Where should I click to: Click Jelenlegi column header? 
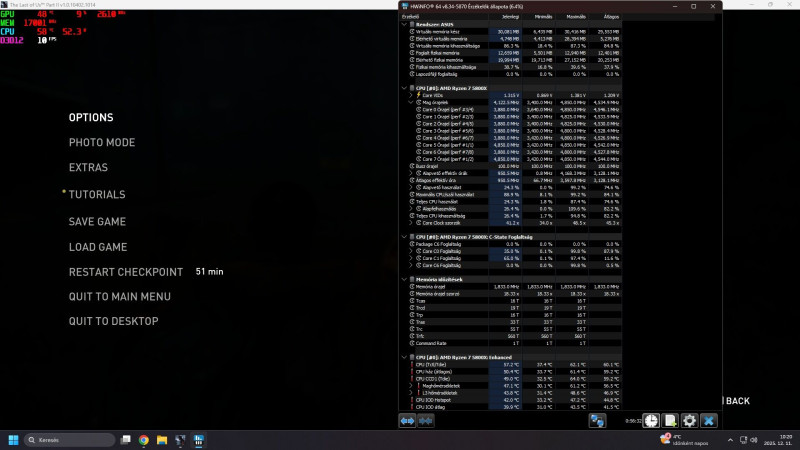(x=505, y=16)
